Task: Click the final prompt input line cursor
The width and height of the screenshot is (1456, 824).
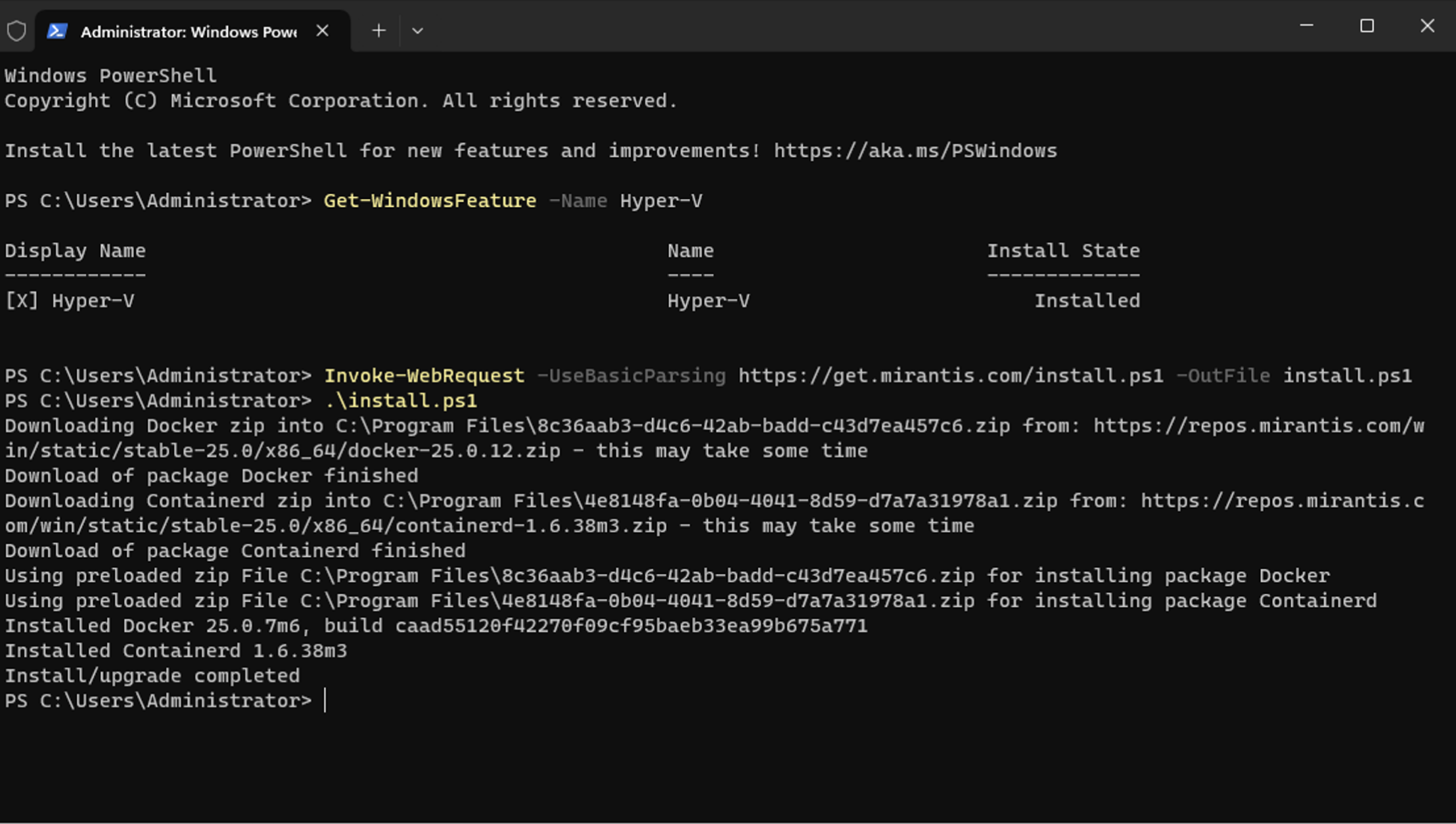Action: (325, 700)
